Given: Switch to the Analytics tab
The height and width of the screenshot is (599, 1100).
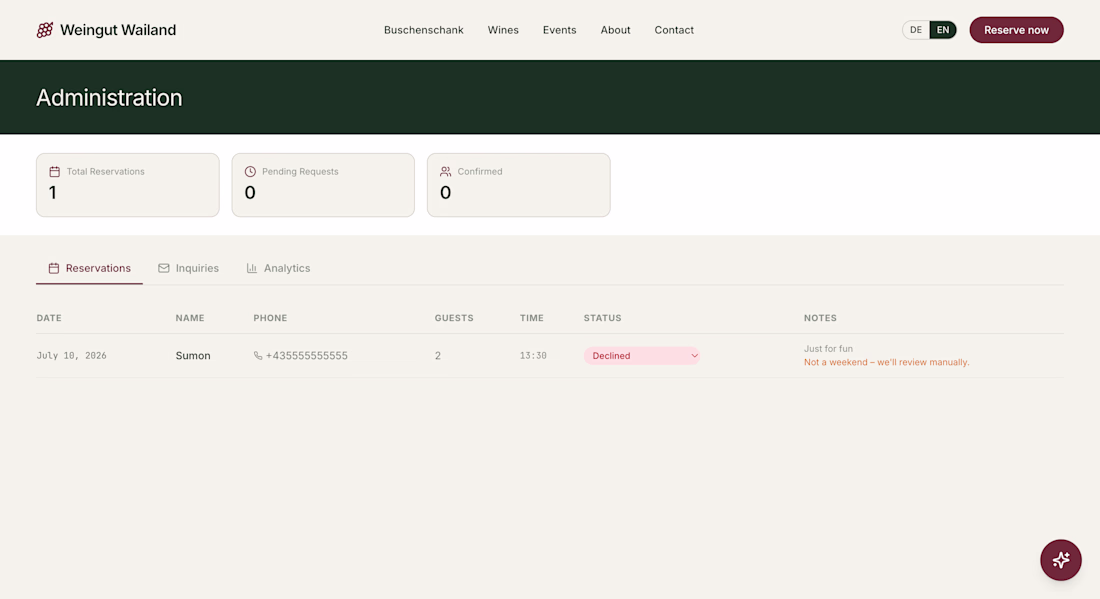Looking at the screenshot, I should tap(279, 268).
